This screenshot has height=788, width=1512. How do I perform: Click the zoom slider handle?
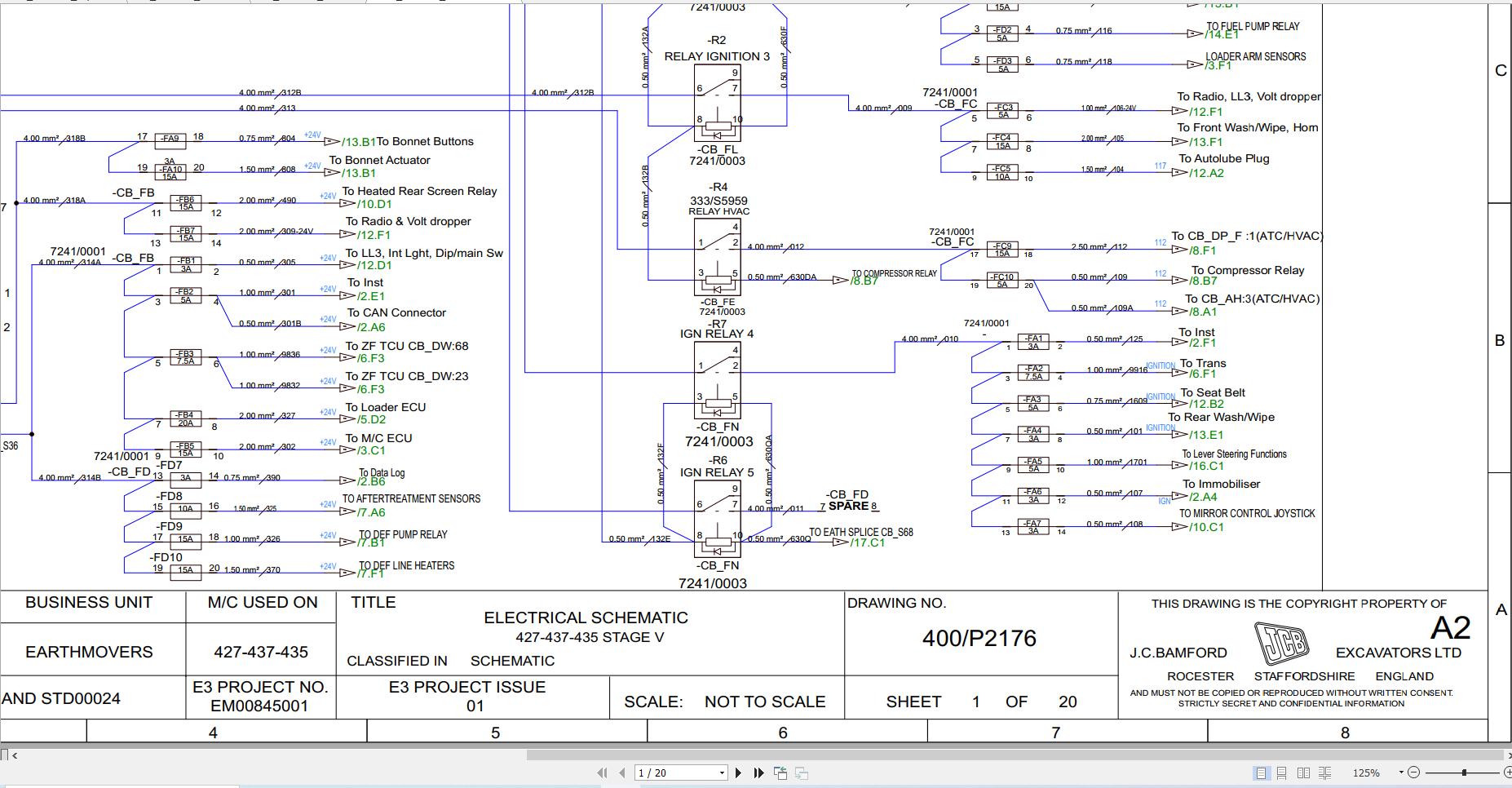tap(1464, 773)
